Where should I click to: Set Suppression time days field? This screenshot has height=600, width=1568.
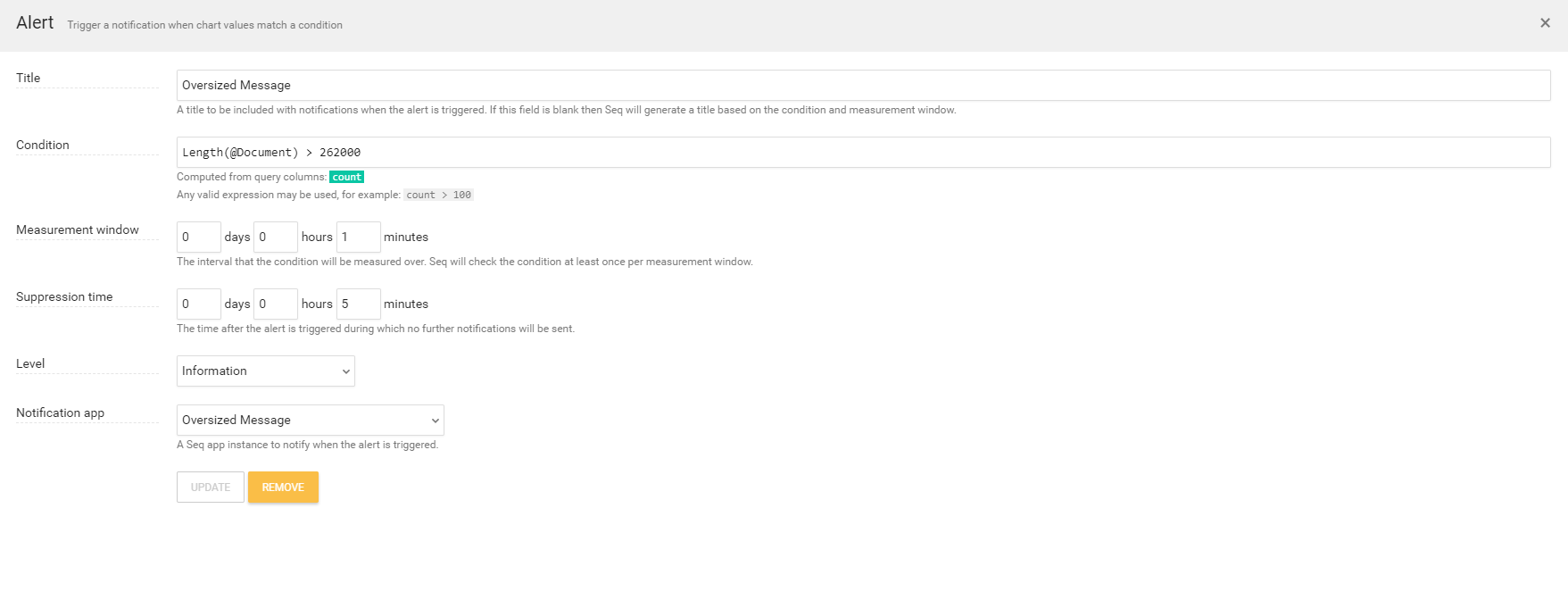[198, 304]
